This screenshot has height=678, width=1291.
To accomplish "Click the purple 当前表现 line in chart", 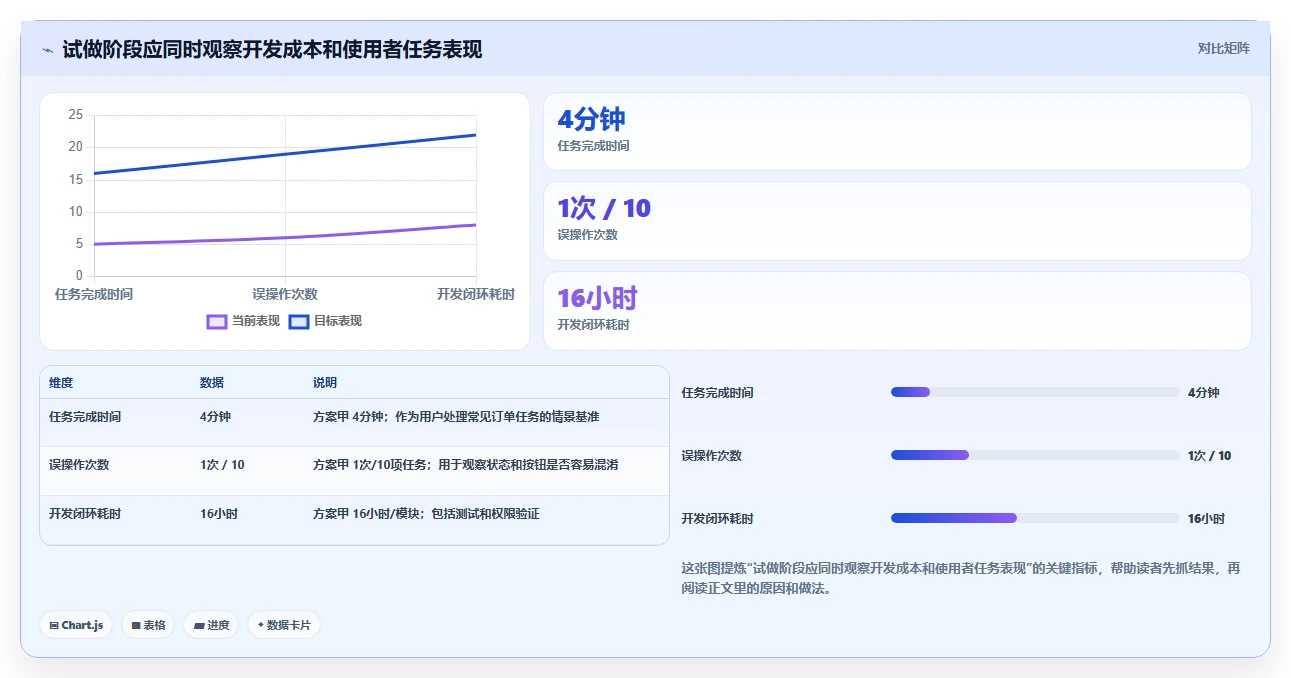I will [285, 238].
